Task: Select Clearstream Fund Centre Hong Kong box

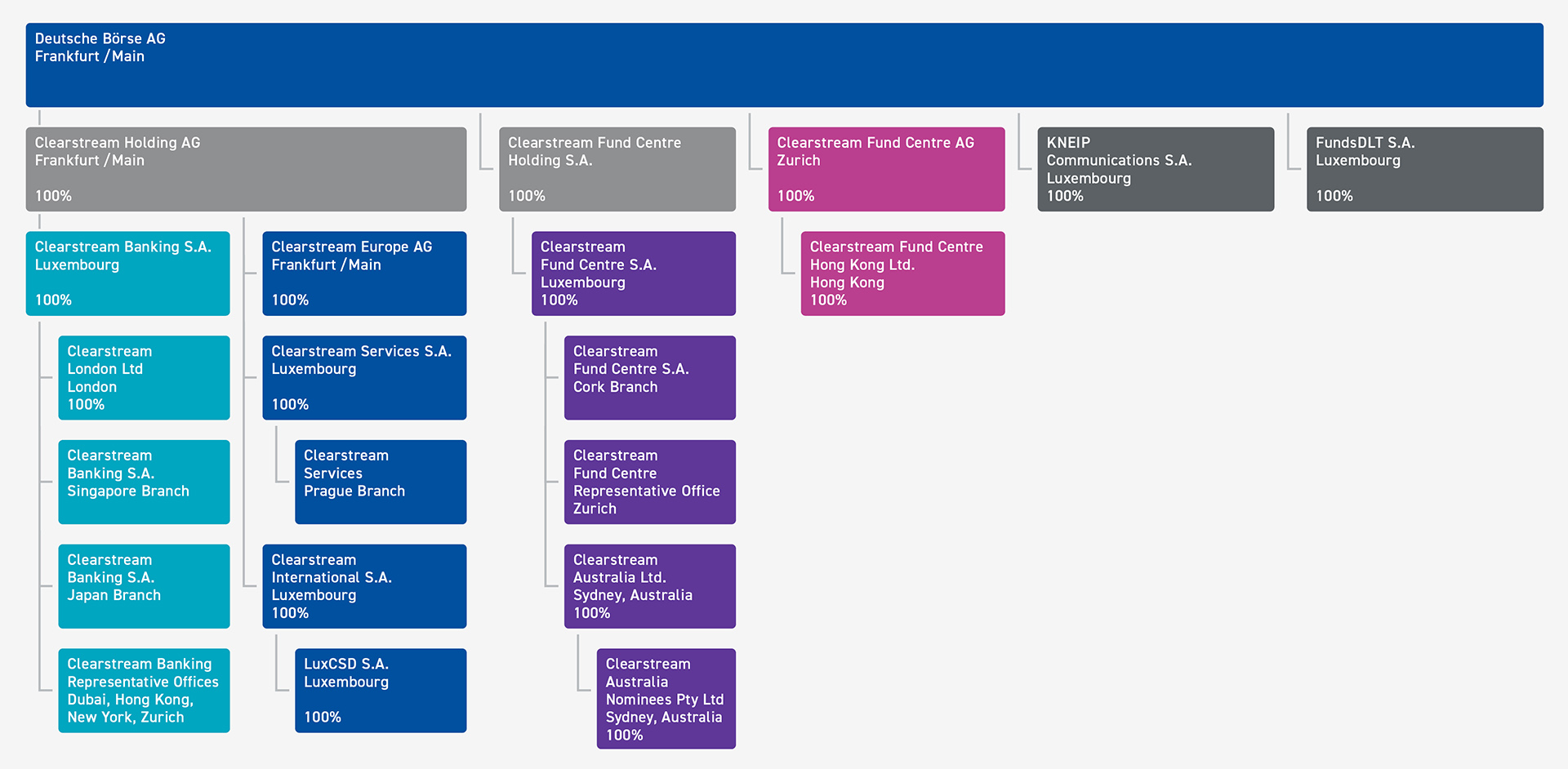Action: pyautogui.click(x=902, y=273)
